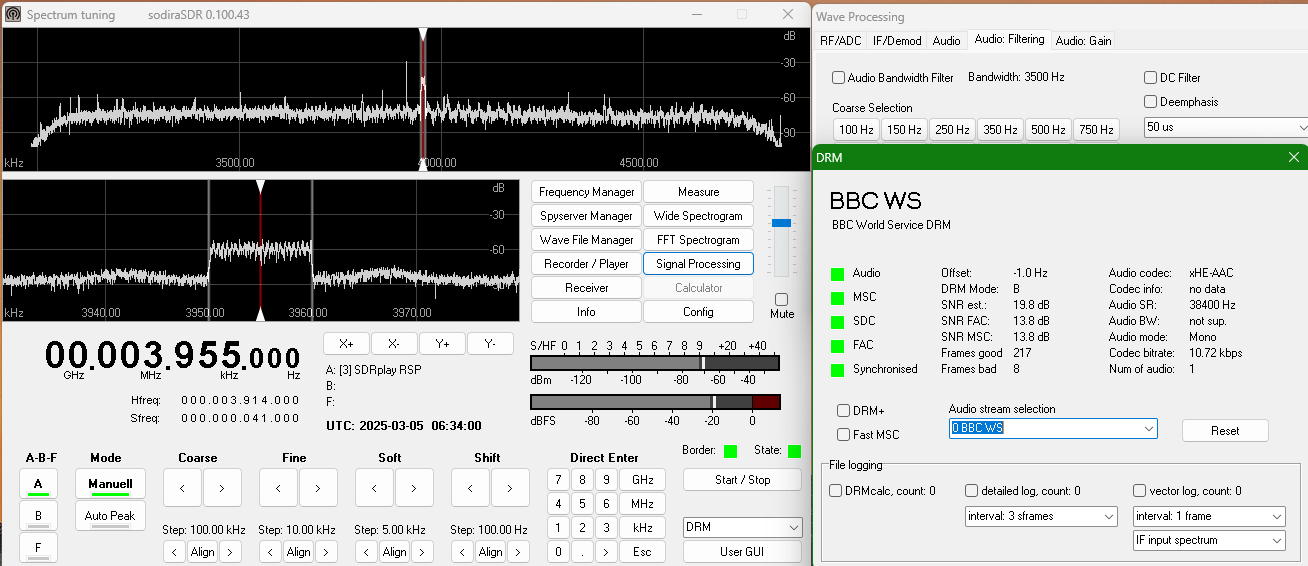Open the interval 3 sframes dropdown
Viewport: 1308px width, 566px height.
pyautogui.click(x=1041, y=516)
